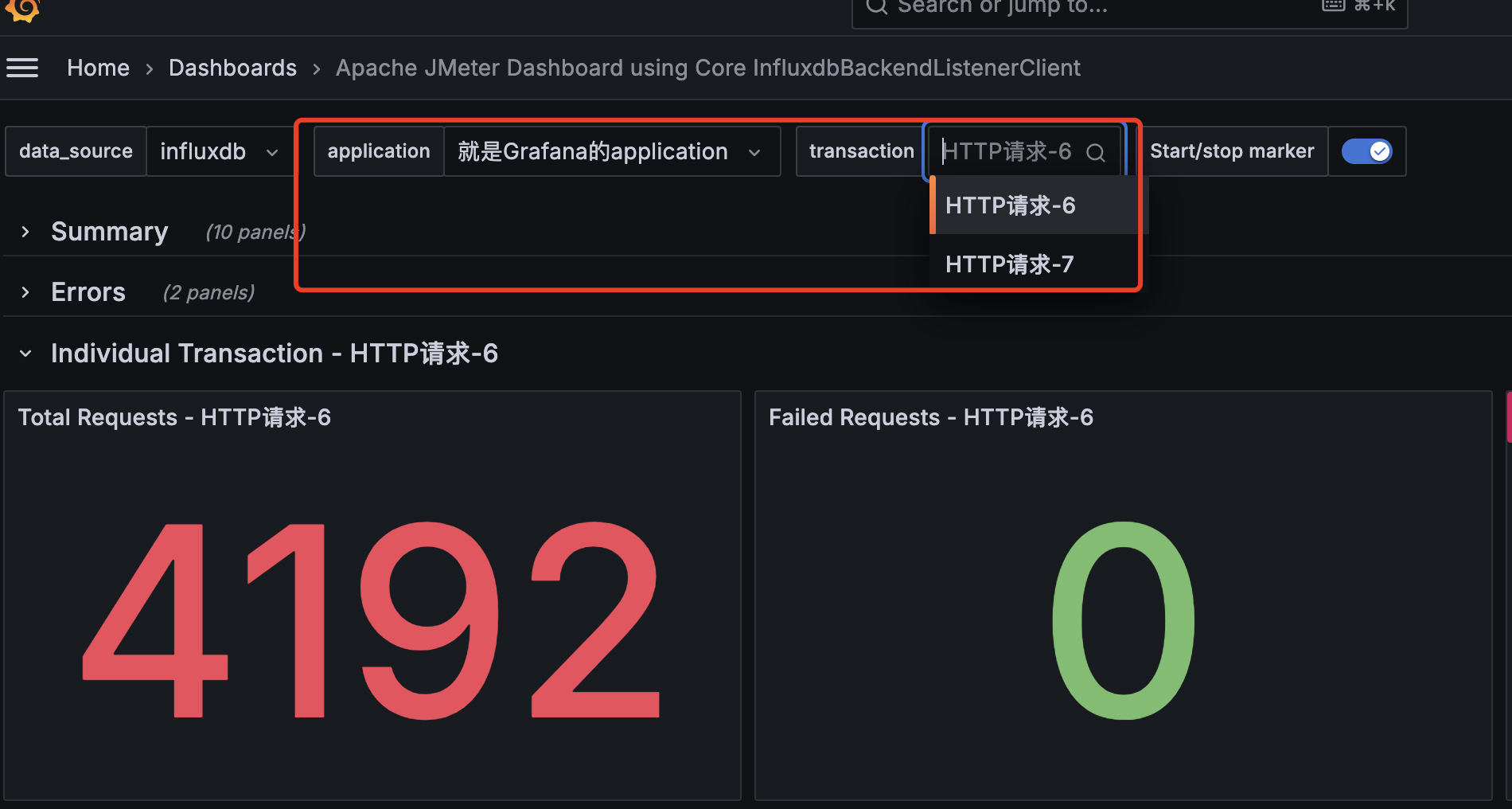Click the 0 failed requests value
The image size is (1512, 809).
click(x=1123, y=620)
